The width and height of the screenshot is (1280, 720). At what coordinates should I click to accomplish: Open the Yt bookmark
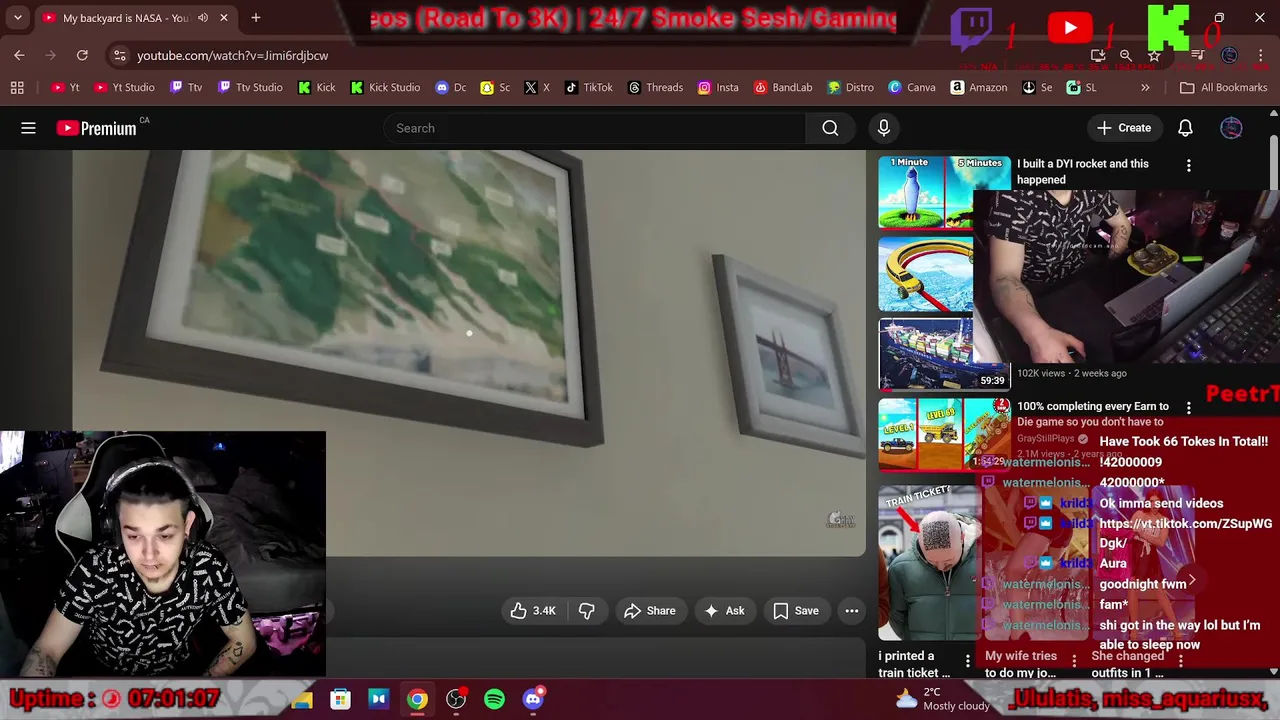pyautogui.click(x=65, y=88)
